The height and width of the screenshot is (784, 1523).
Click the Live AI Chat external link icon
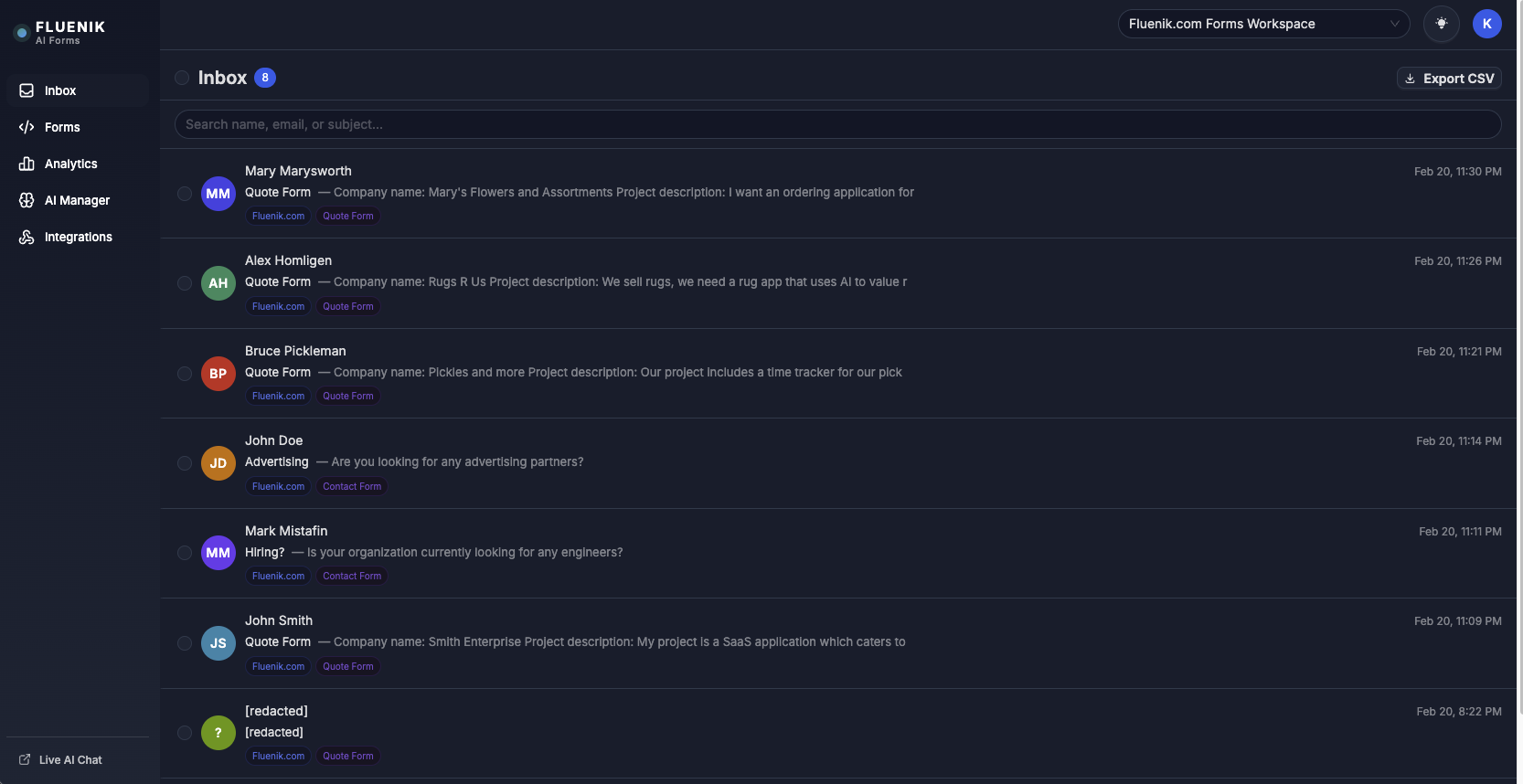click(25, 759)
